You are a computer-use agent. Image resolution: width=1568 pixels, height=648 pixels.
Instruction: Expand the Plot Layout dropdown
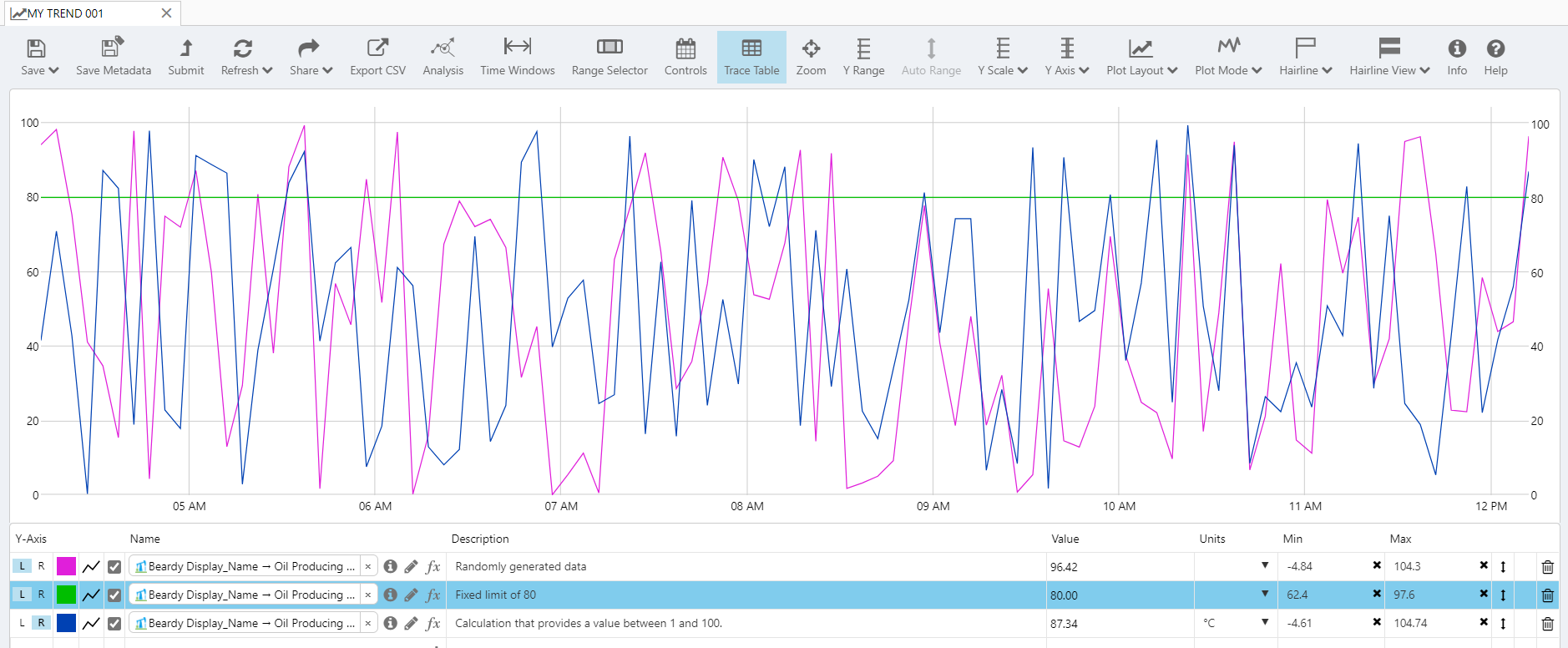click(1141, 57)
